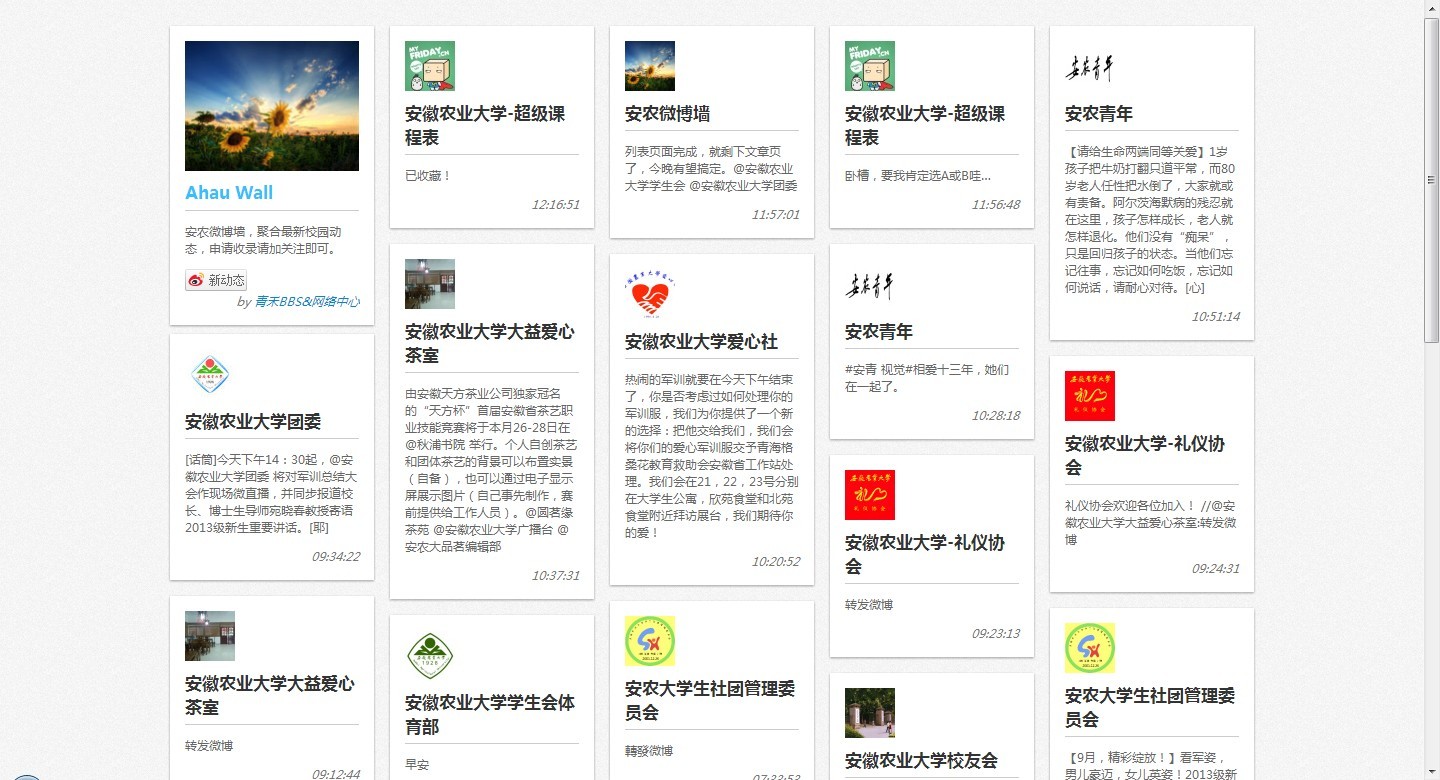Click 安农青年 calligraphy avatar on 10:51:14 post
This screenshot has width=1440, height=780.
(x=1089, y=67)
